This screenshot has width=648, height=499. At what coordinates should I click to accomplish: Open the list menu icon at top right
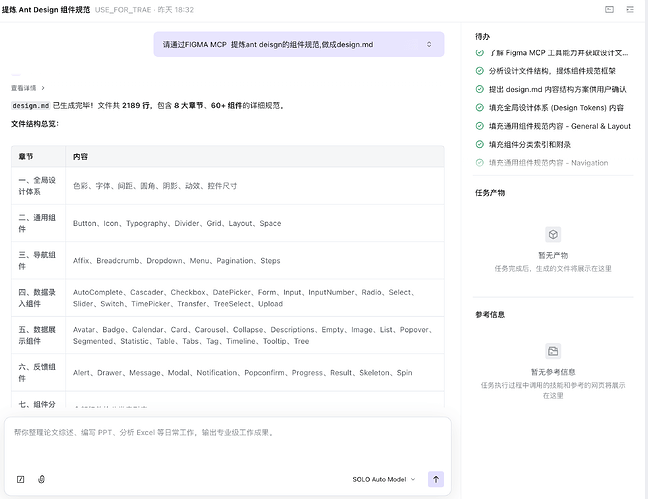[x=630, y=9]
